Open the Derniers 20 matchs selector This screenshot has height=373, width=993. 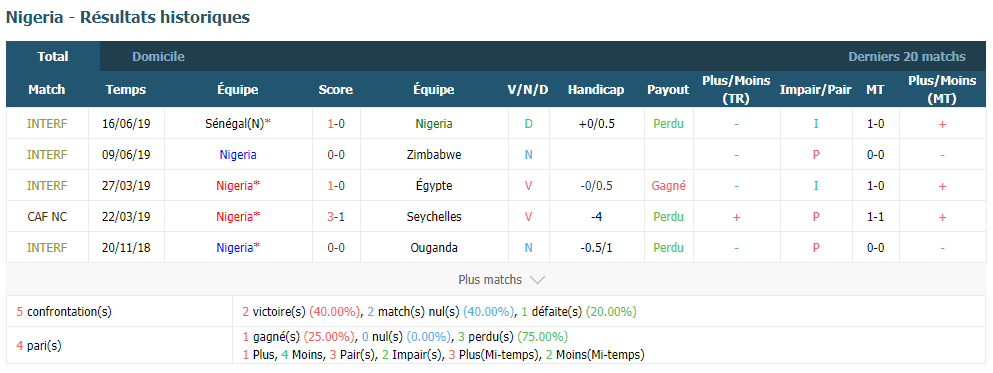(x=907, y=56)
